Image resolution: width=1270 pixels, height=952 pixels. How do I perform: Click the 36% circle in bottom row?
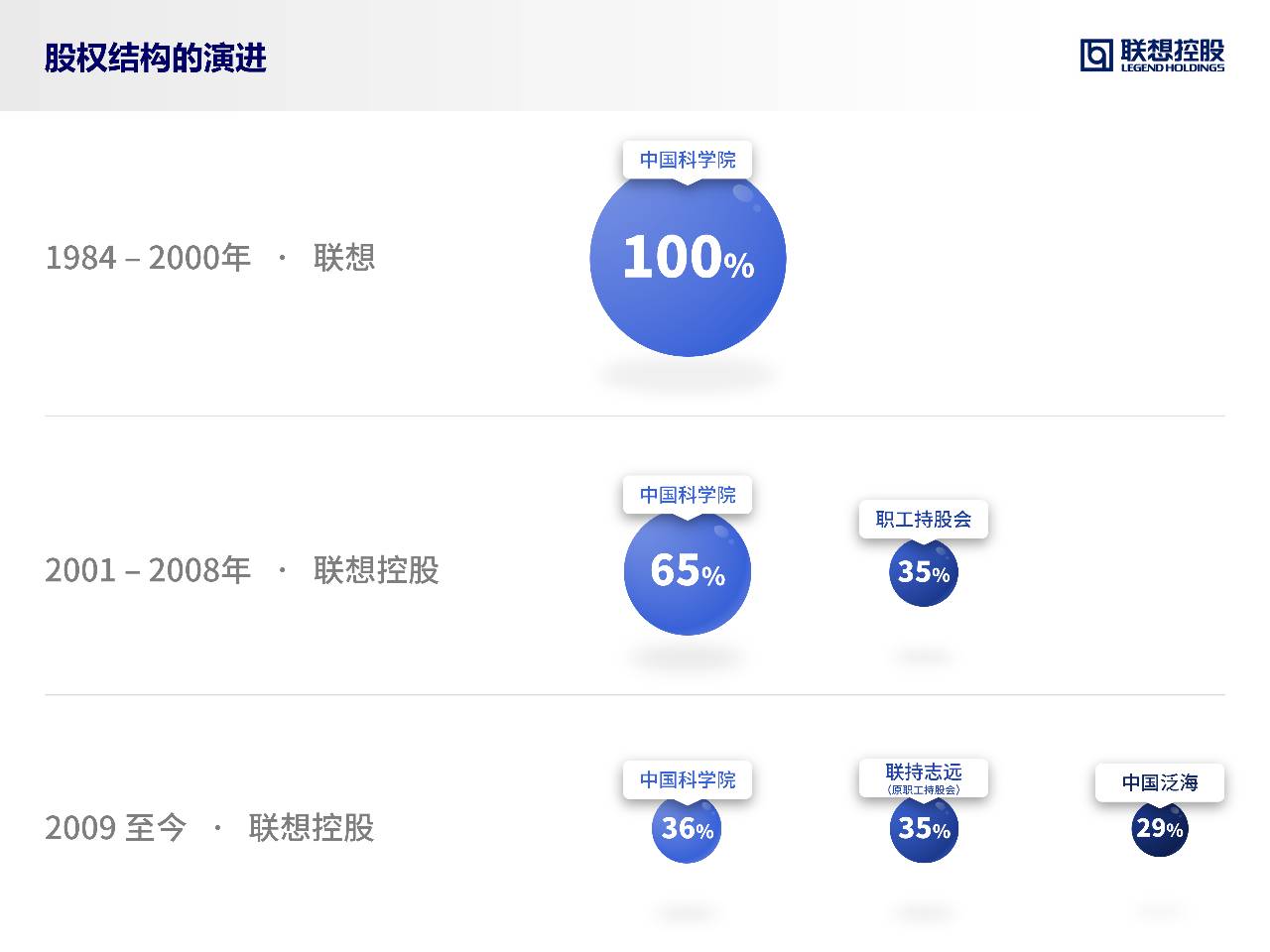point(687,828)
